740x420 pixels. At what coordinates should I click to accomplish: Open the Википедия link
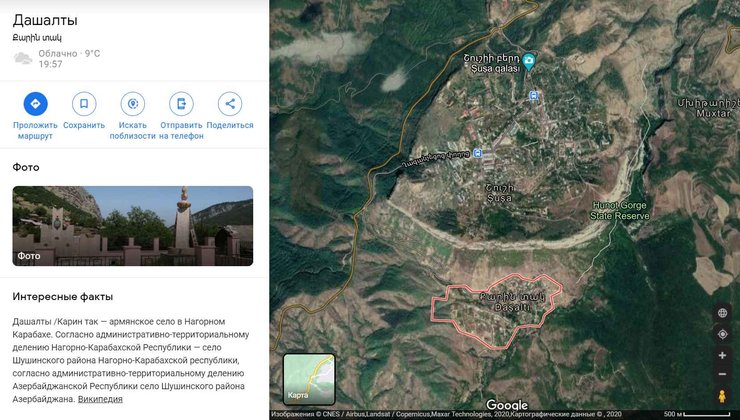click(x=100, y=399)
